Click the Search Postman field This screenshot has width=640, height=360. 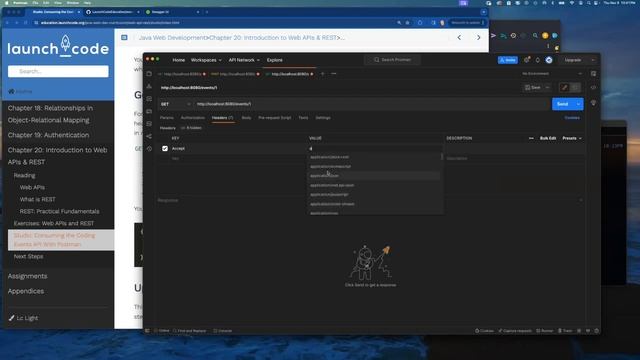point(392,60)
